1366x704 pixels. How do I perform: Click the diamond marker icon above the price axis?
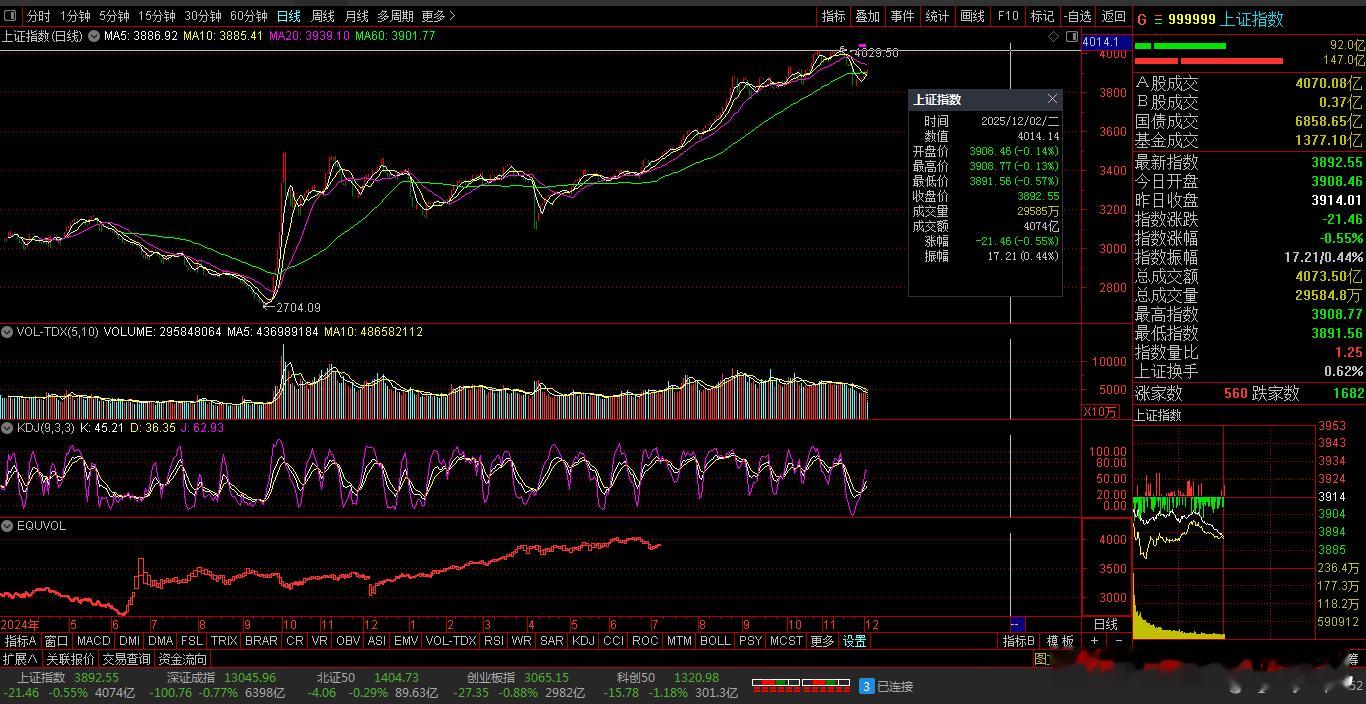point(1053,36)
